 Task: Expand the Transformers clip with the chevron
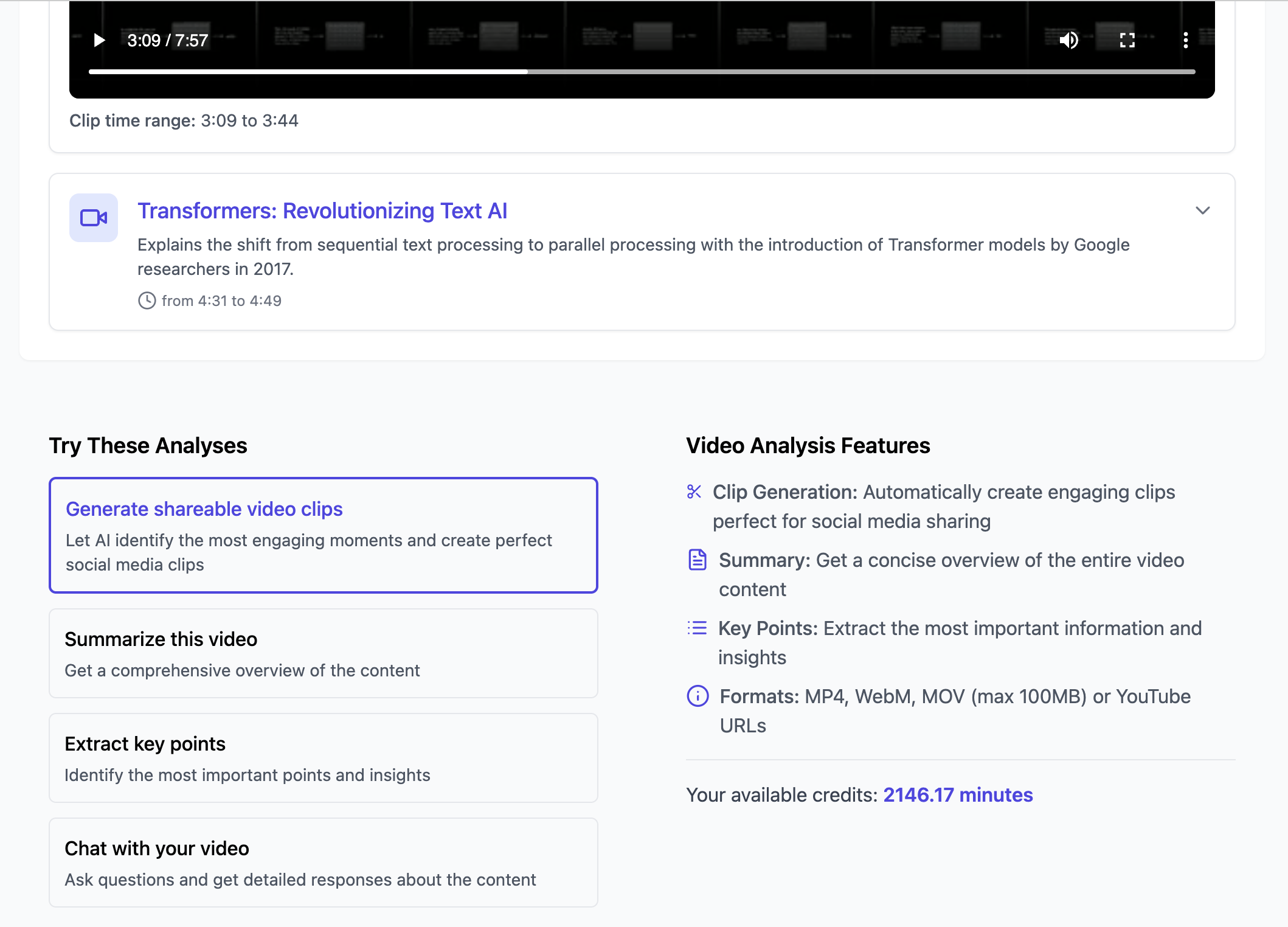pyautogui.click(x=1202, y=210)
